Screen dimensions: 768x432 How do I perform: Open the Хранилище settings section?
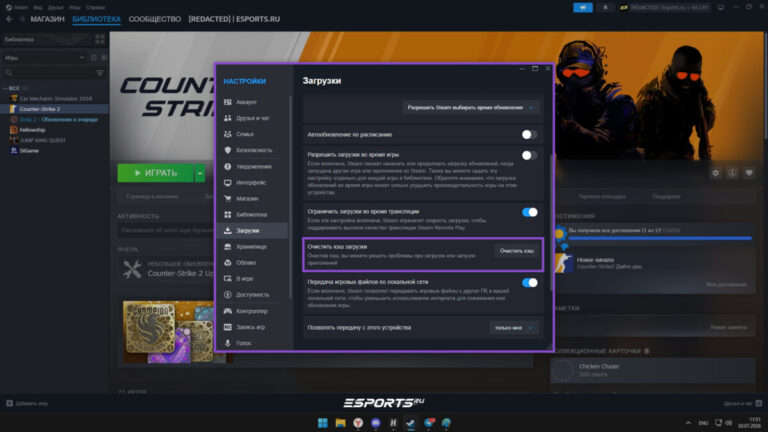tap(252, 247)
